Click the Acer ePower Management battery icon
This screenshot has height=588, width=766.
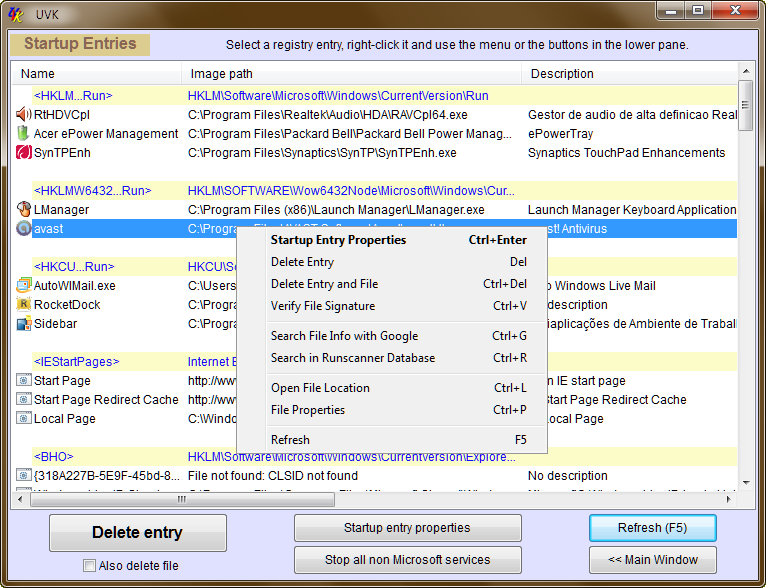(x=23, y=133)
